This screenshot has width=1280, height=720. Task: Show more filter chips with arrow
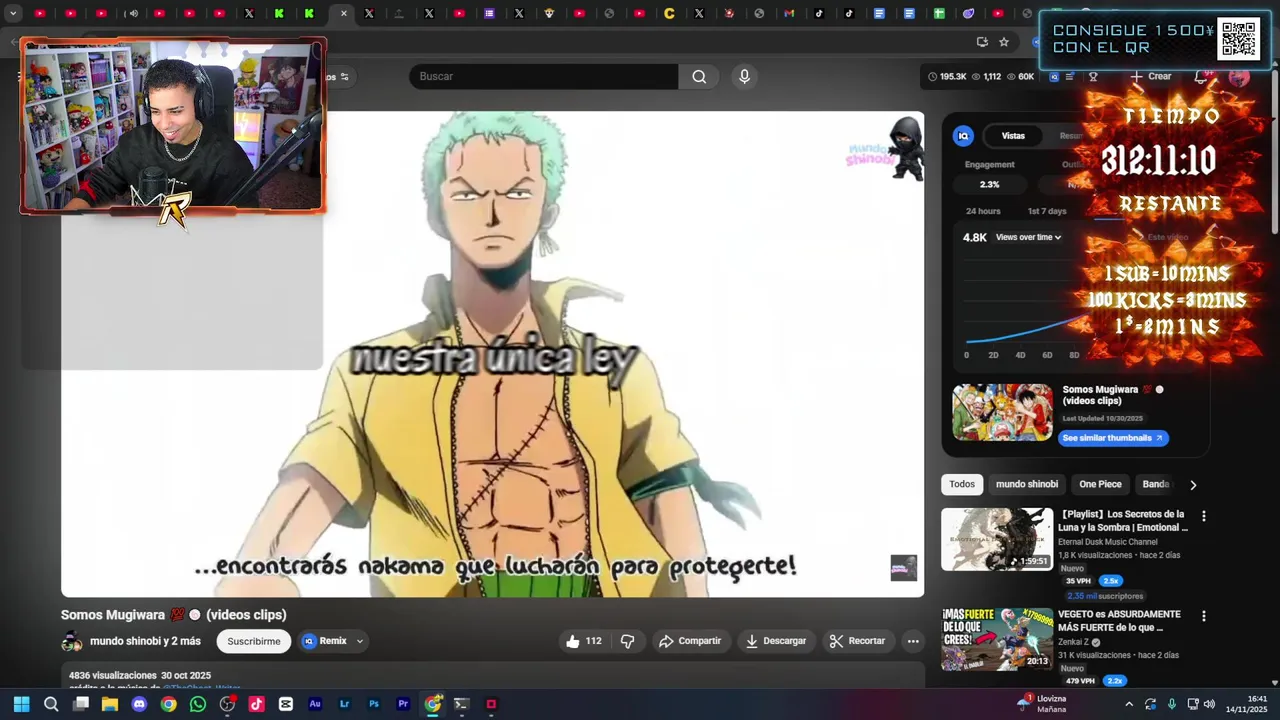pyautogui.click(x=1192, y=485)
